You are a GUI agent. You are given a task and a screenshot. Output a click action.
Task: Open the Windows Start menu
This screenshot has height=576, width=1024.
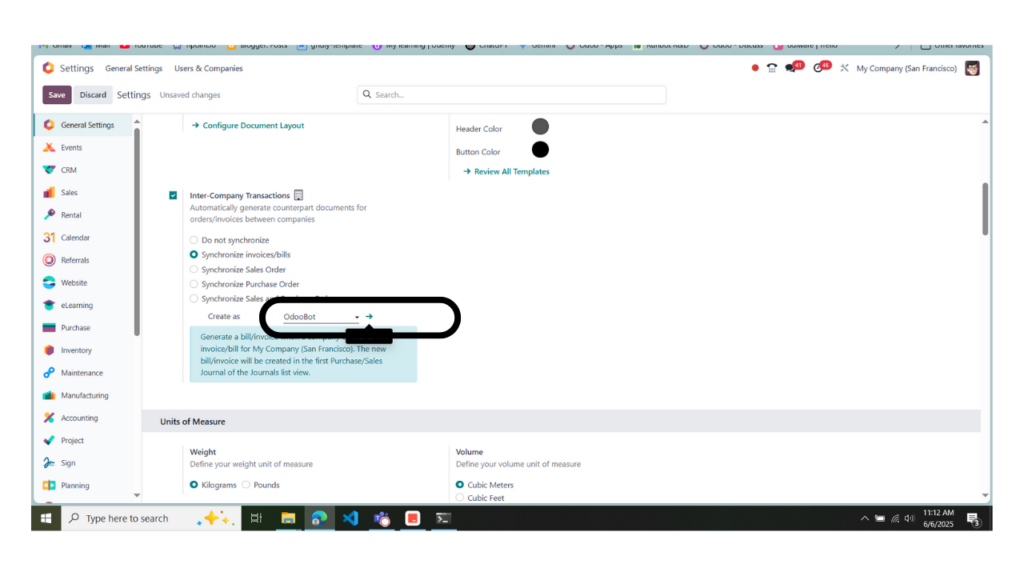[46, 519]
